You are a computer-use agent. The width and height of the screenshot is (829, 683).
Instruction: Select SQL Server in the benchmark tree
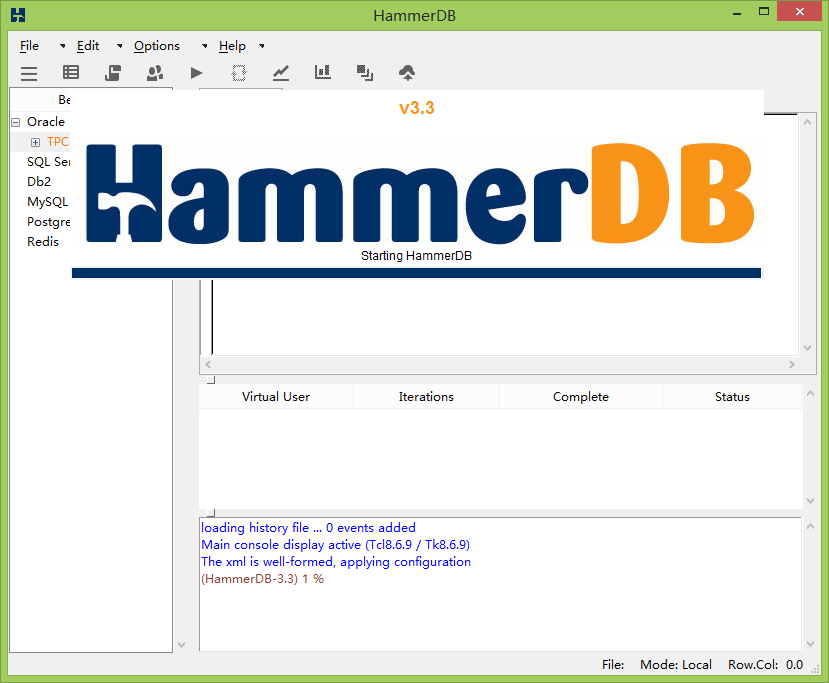48,162
